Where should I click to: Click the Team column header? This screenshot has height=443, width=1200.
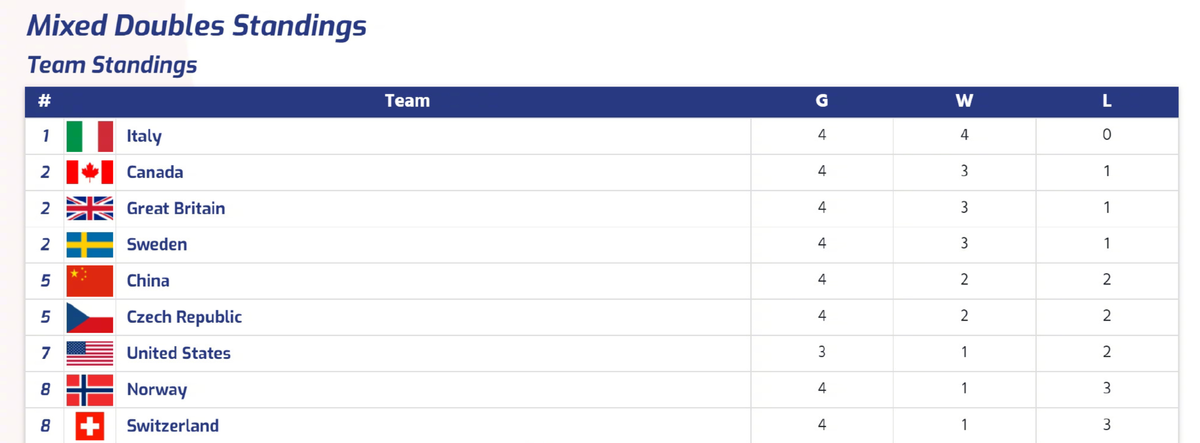[407, 100]
